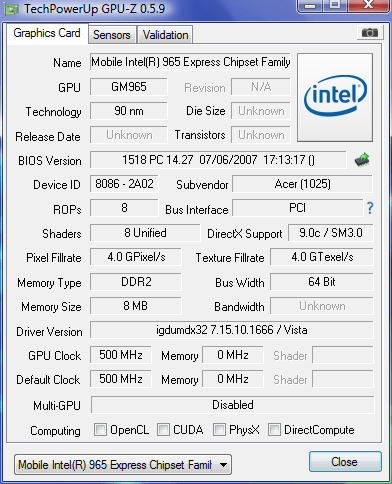Click the Memory Size 8 MB field

coord(136,306)
